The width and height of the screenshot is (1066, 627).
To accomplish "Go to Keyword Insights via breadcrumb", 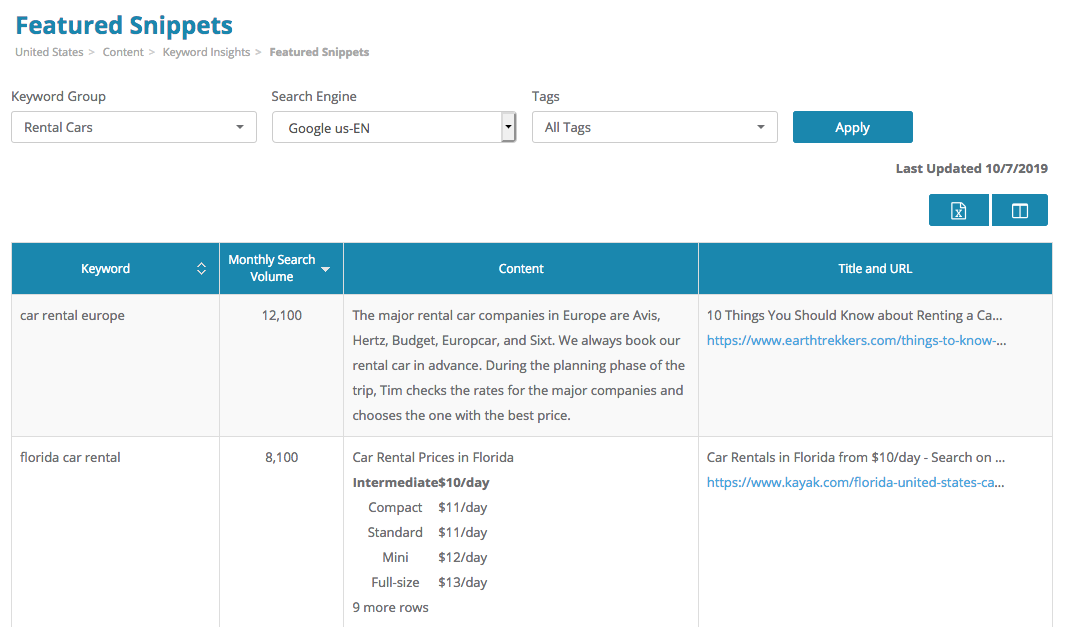I will 206,52.
